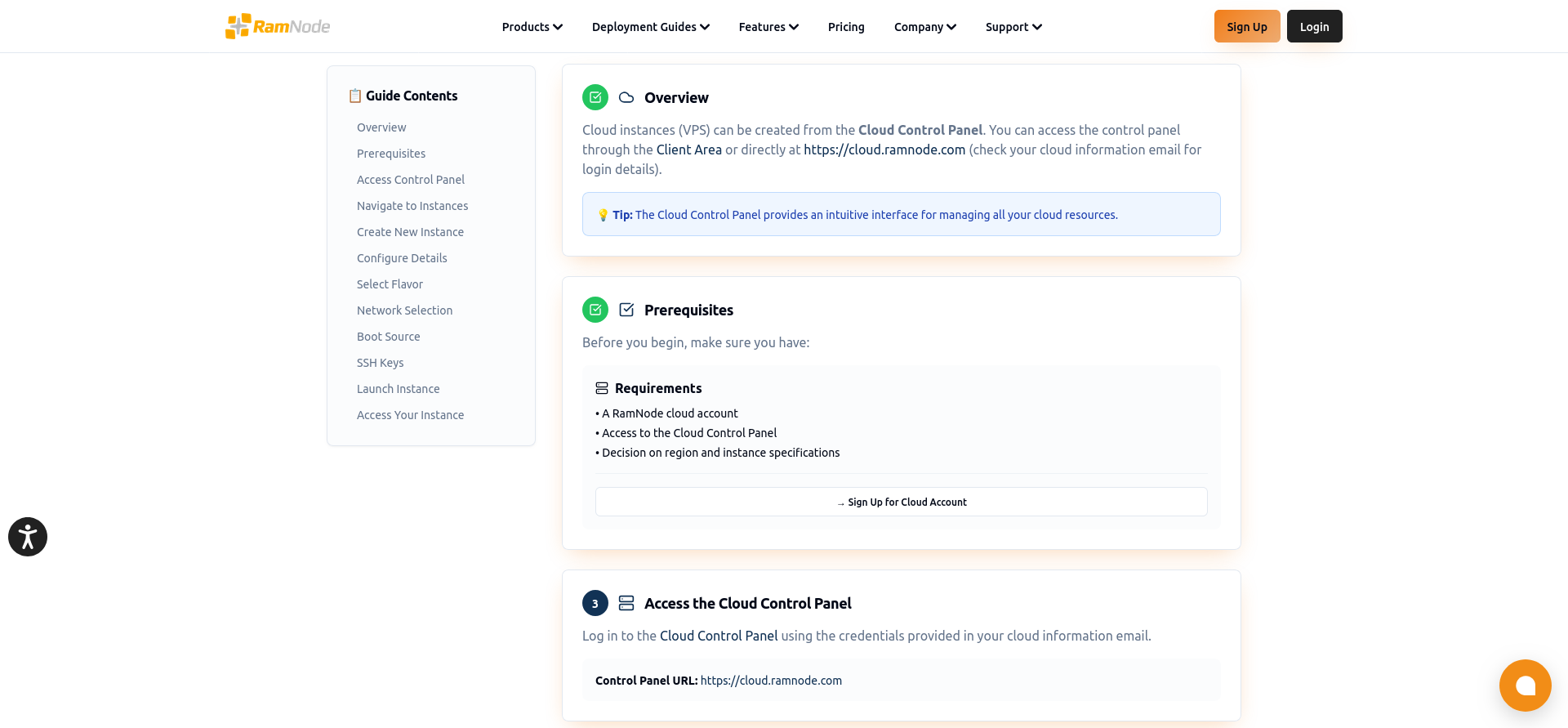
Task: Open the Pricing page
Action: (x=846, y=27)
